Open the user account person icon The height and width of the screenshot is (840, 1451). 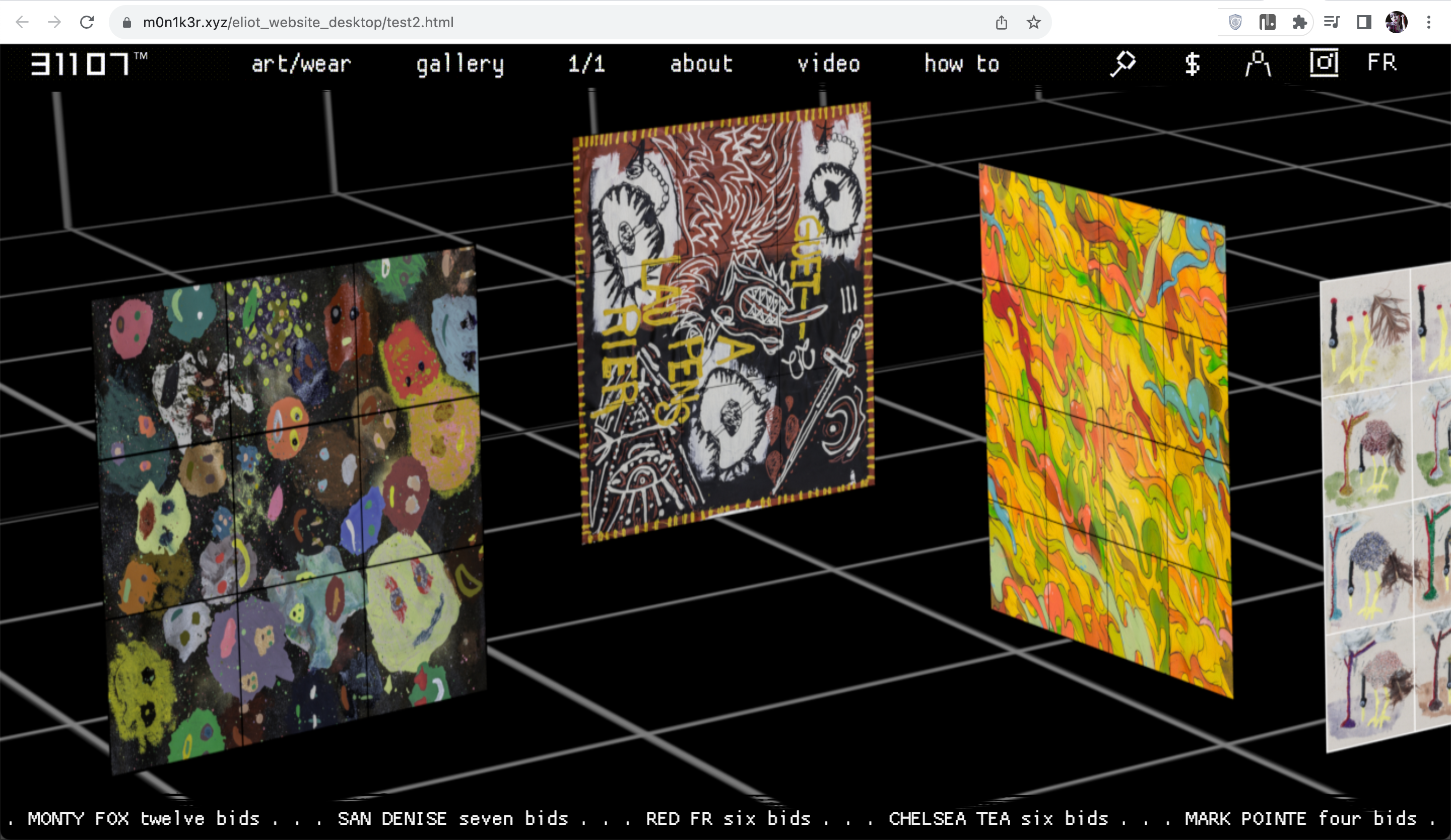click(1258, 63)
